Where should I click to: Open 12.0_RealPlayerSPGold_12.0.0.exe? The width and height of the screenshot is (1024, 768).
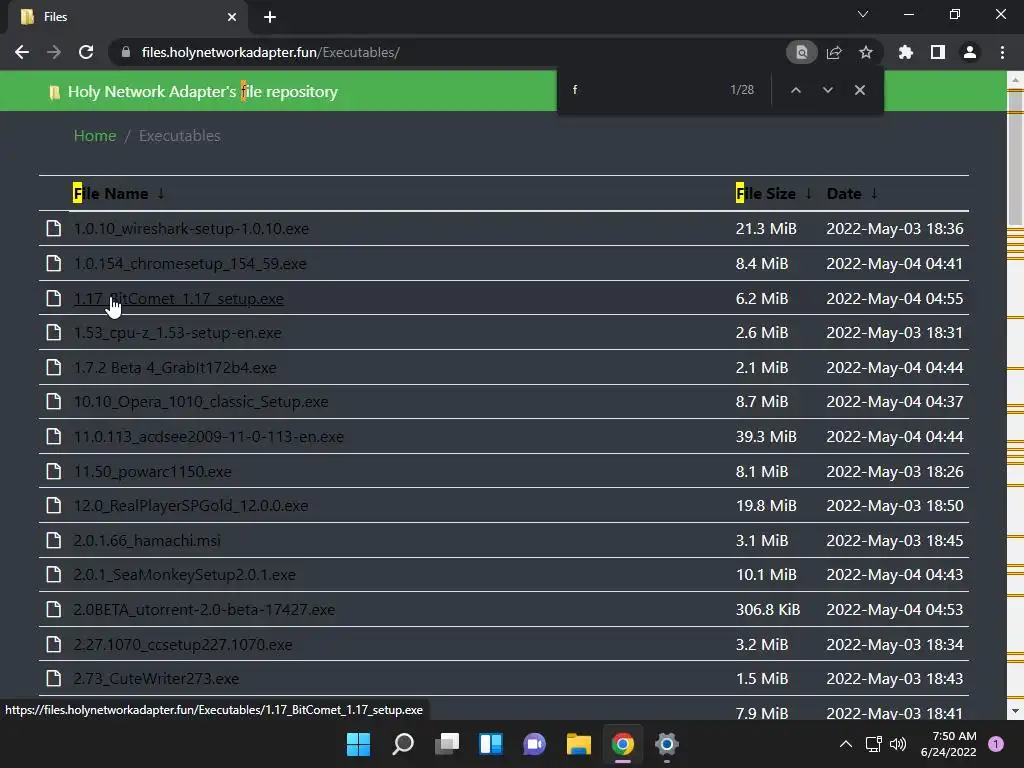click(x=191, y=505)
